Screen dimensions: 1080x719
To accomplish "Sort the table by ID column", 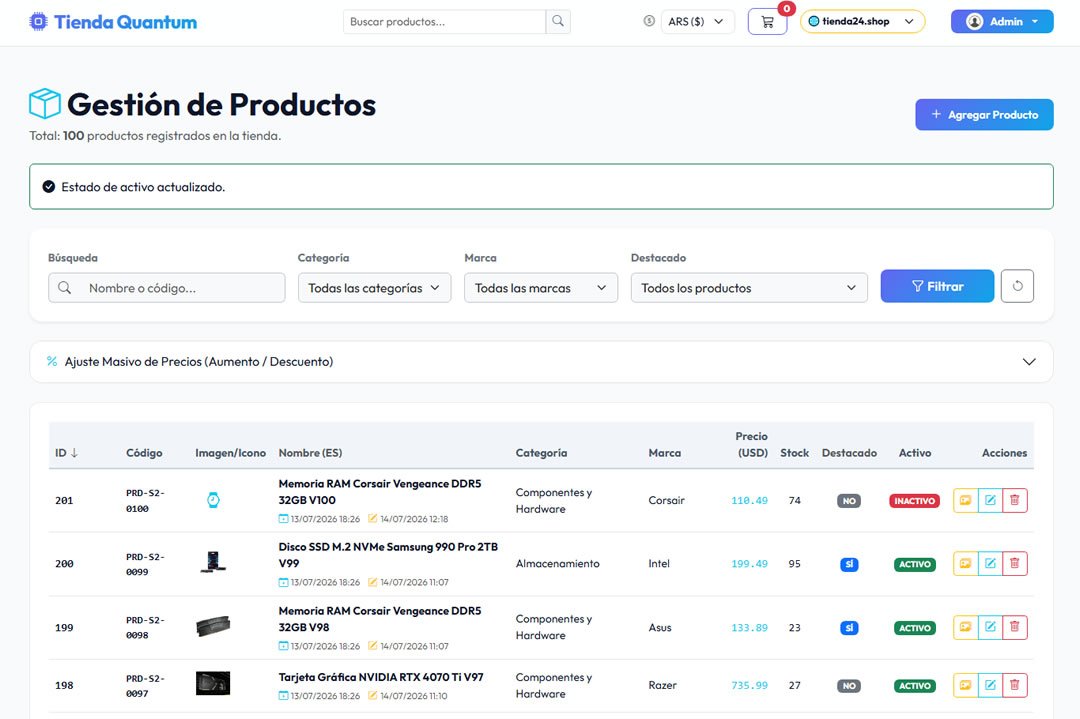I will (66, 452).
